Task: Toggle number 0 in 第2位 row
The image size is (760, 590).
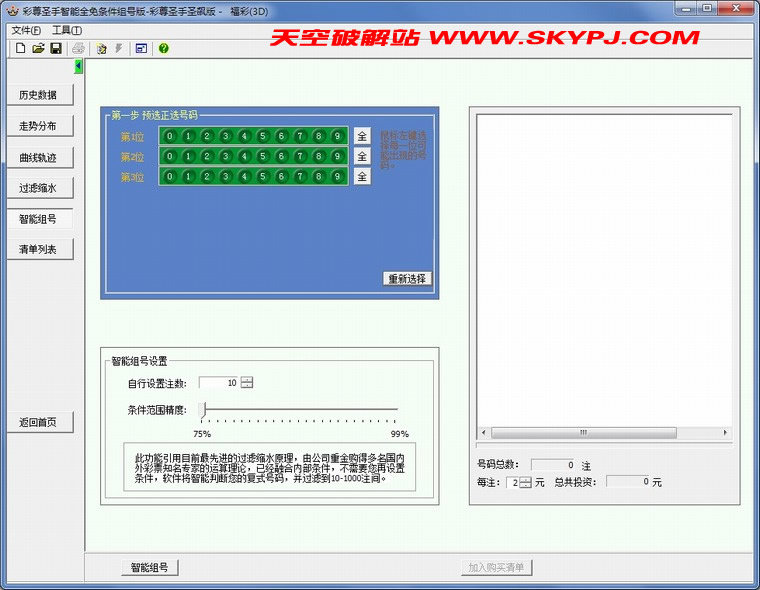Action: coord(170,156)
